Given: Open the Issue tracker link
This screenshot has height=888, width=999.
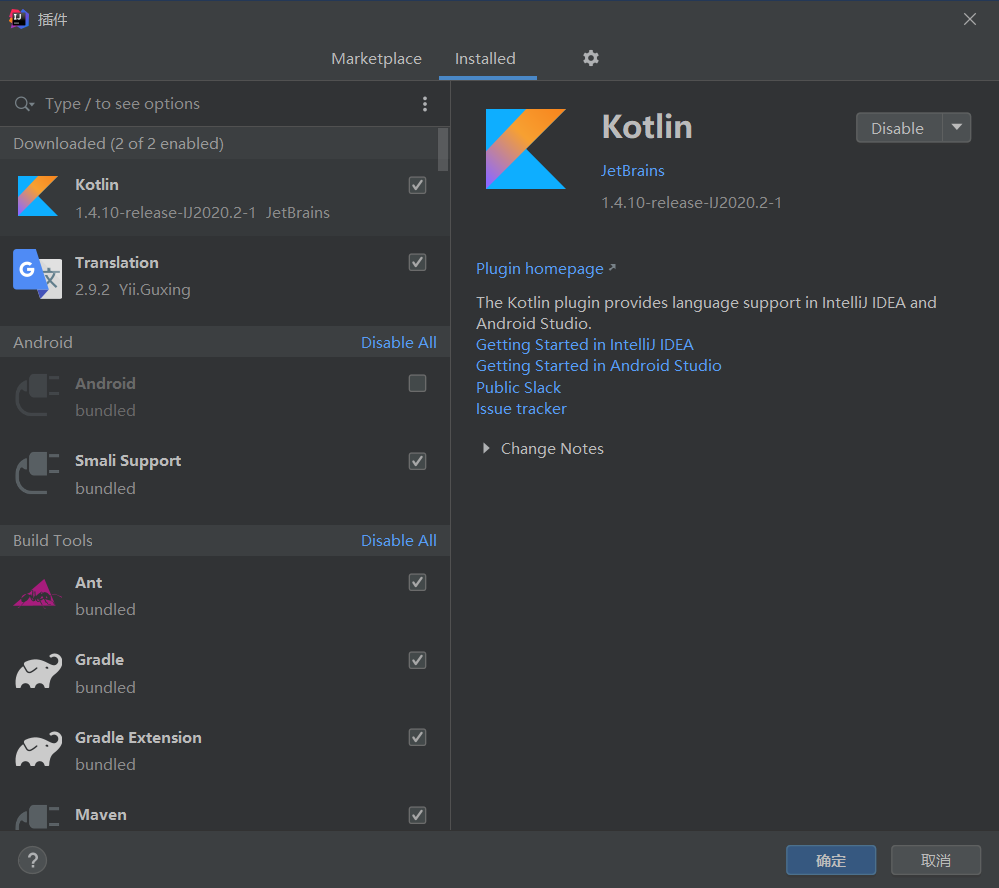Looking at the screenshot, I should (521, 409).
